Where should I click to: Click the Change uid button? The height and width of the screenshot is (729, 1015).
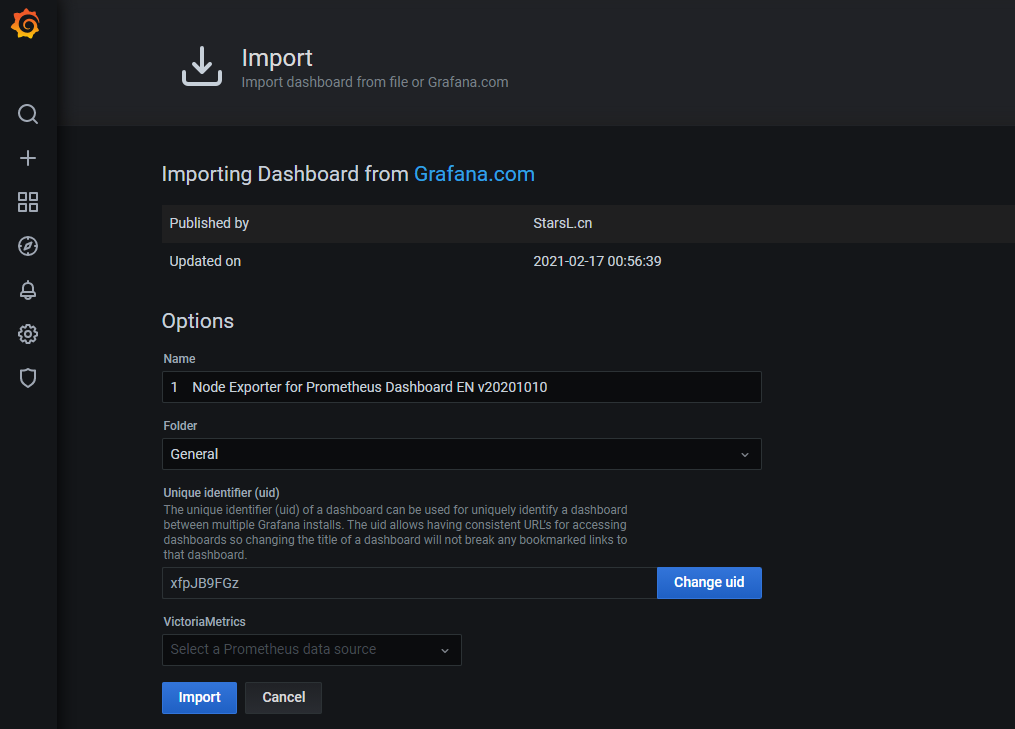point(709,583)
